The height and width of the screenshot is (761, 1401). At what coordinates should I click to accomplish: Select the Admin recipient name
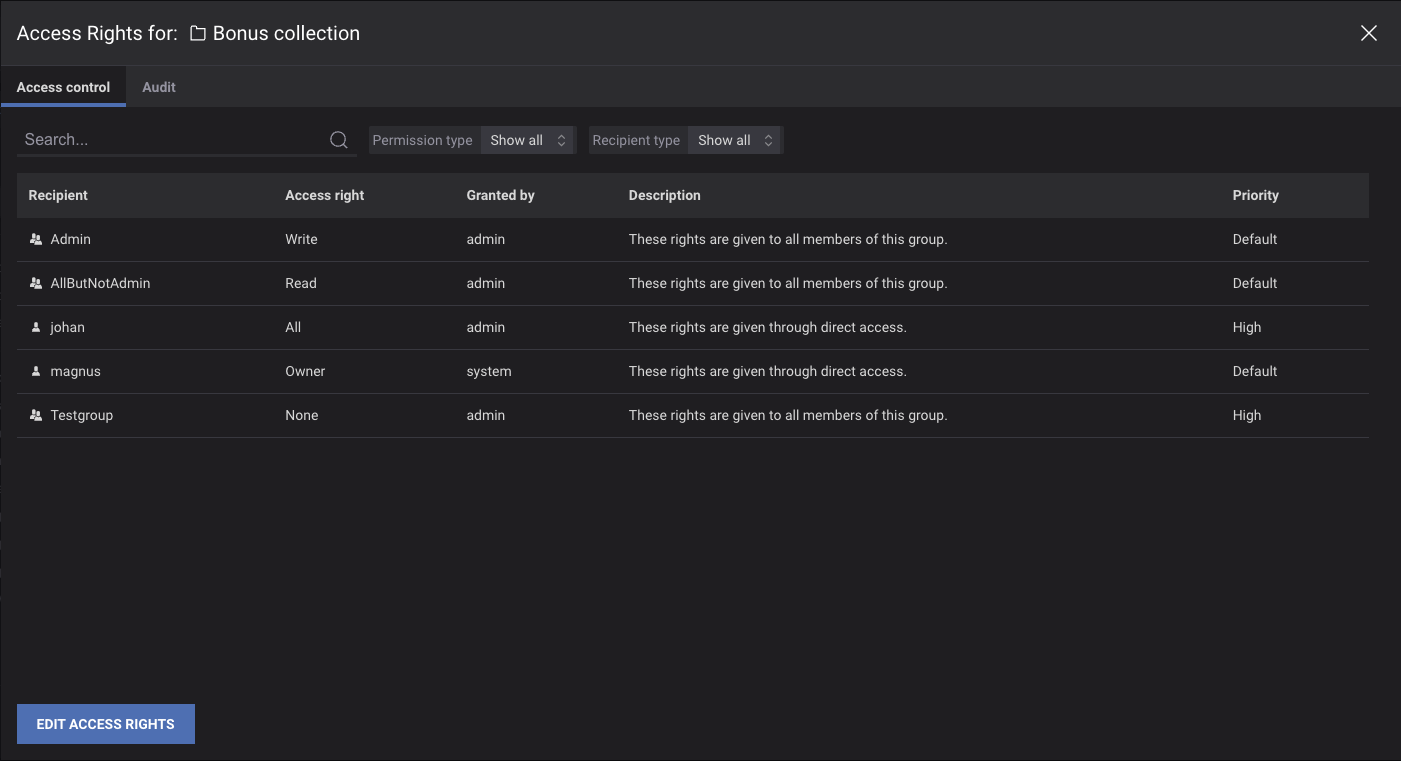click(x=71, y=239)
